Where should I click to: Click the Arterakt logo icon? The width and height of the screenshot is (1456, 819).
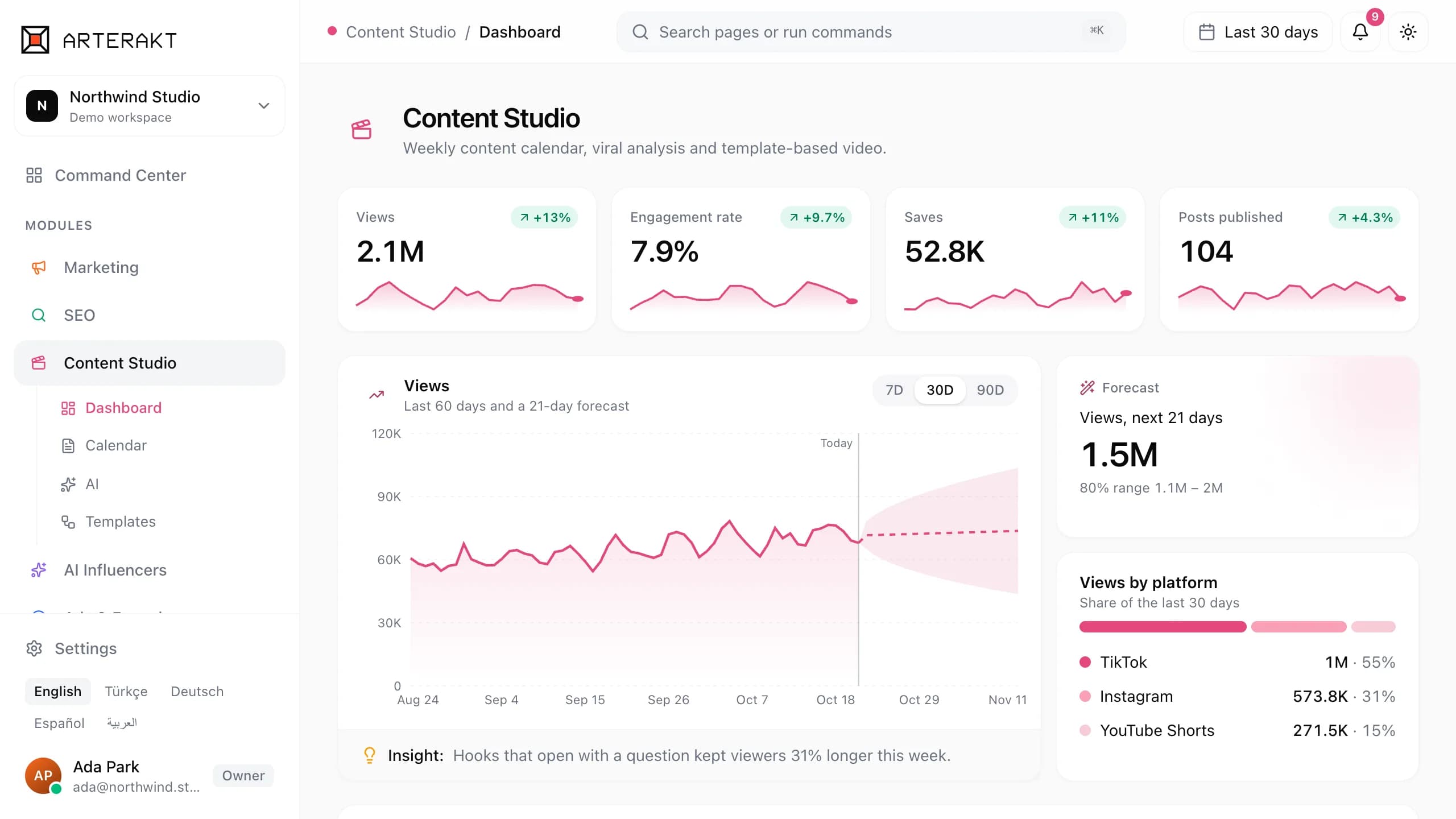pyautogui.click(x=35, y=40)
